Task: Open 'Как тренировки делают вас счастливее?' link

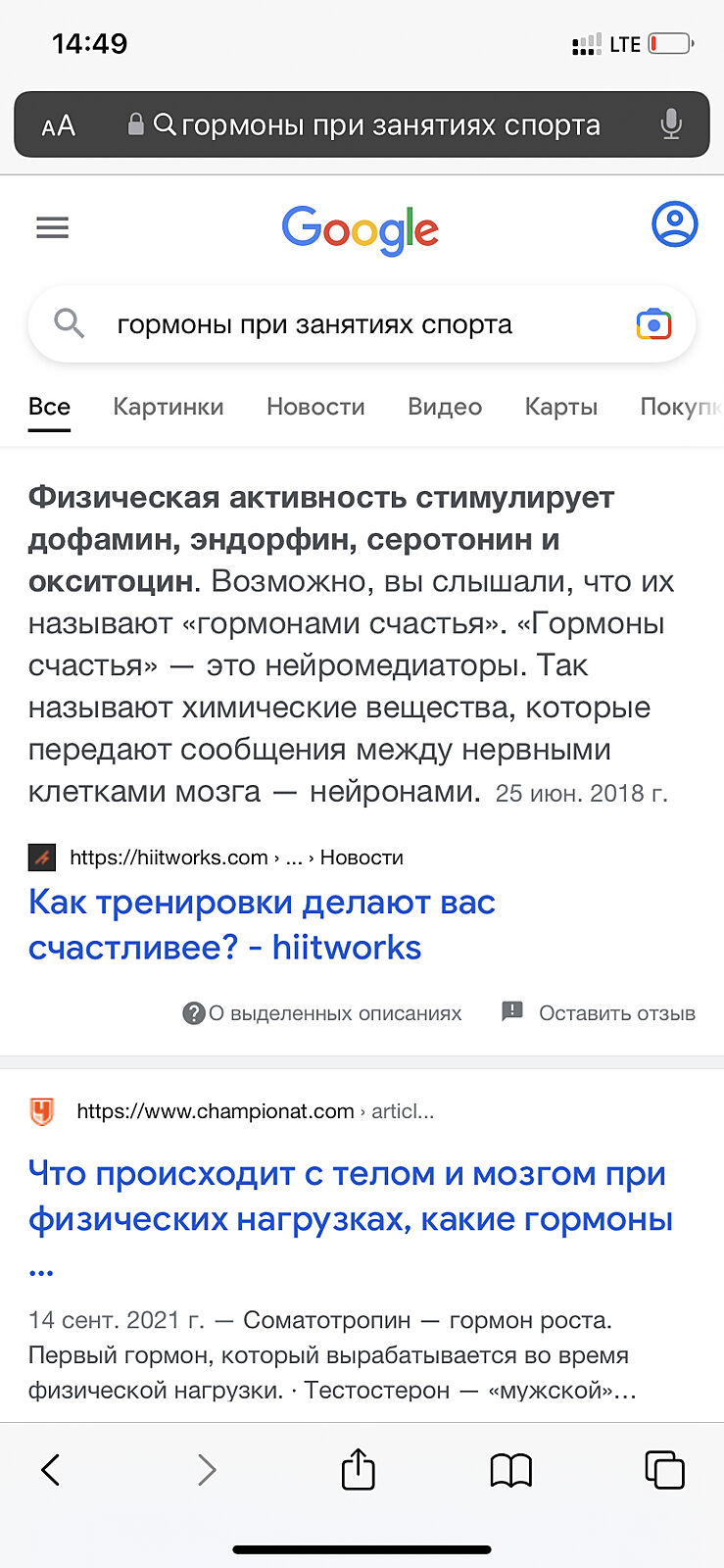Action: 262,924
